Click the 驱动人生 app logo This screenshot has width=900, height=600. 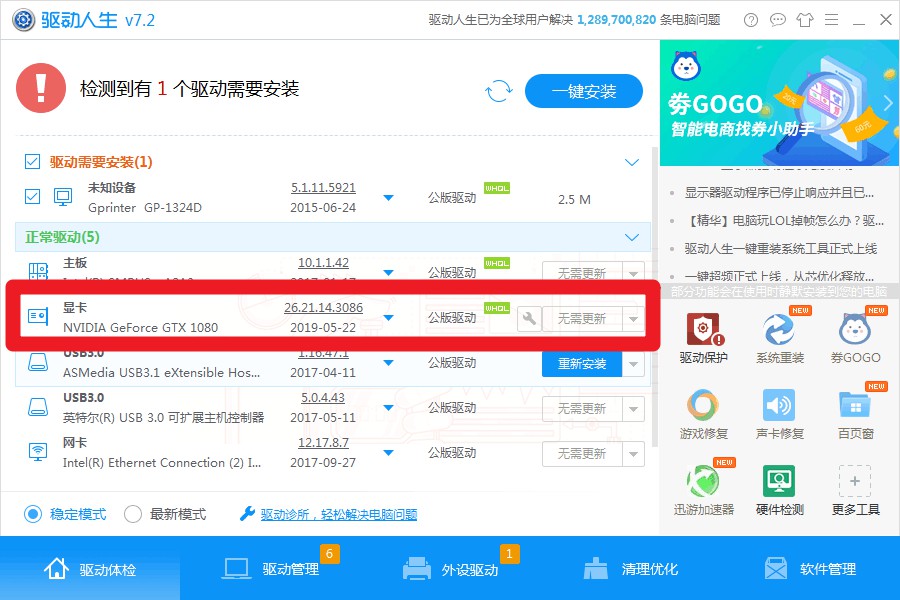(x=24, y=20)
